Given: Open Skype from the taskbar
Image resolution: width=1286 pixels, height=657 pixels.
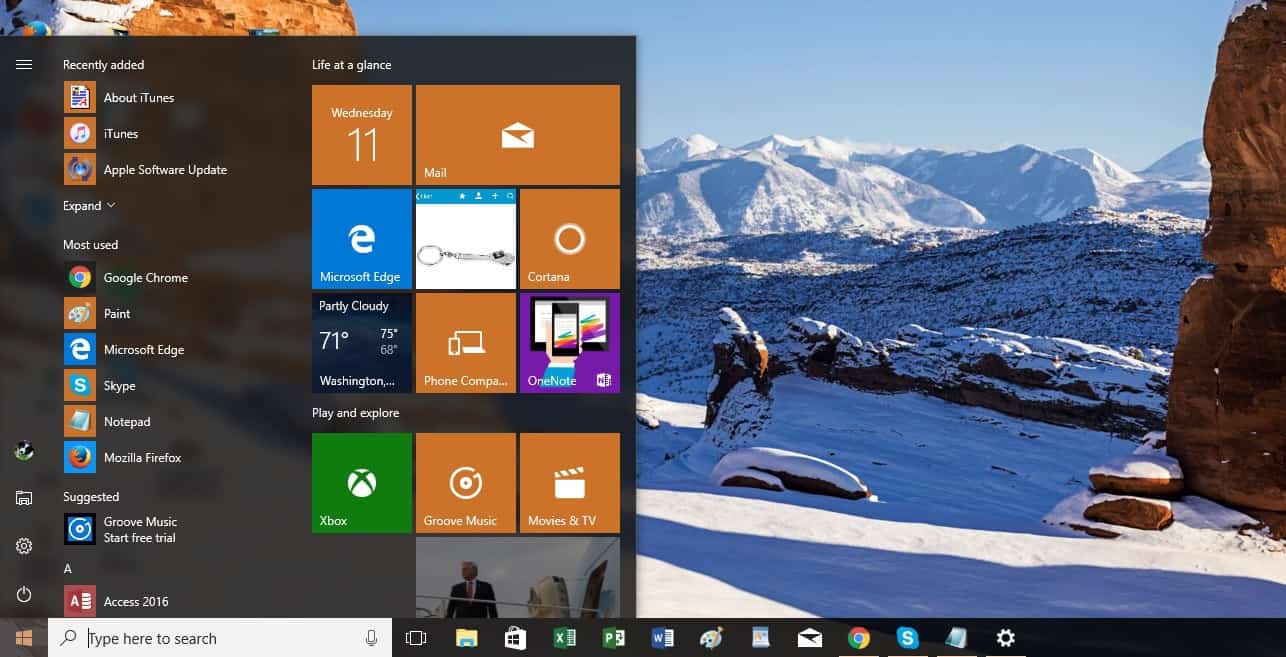Looking at the screenshot, I should pyautogui.click(x=907, y=638).
